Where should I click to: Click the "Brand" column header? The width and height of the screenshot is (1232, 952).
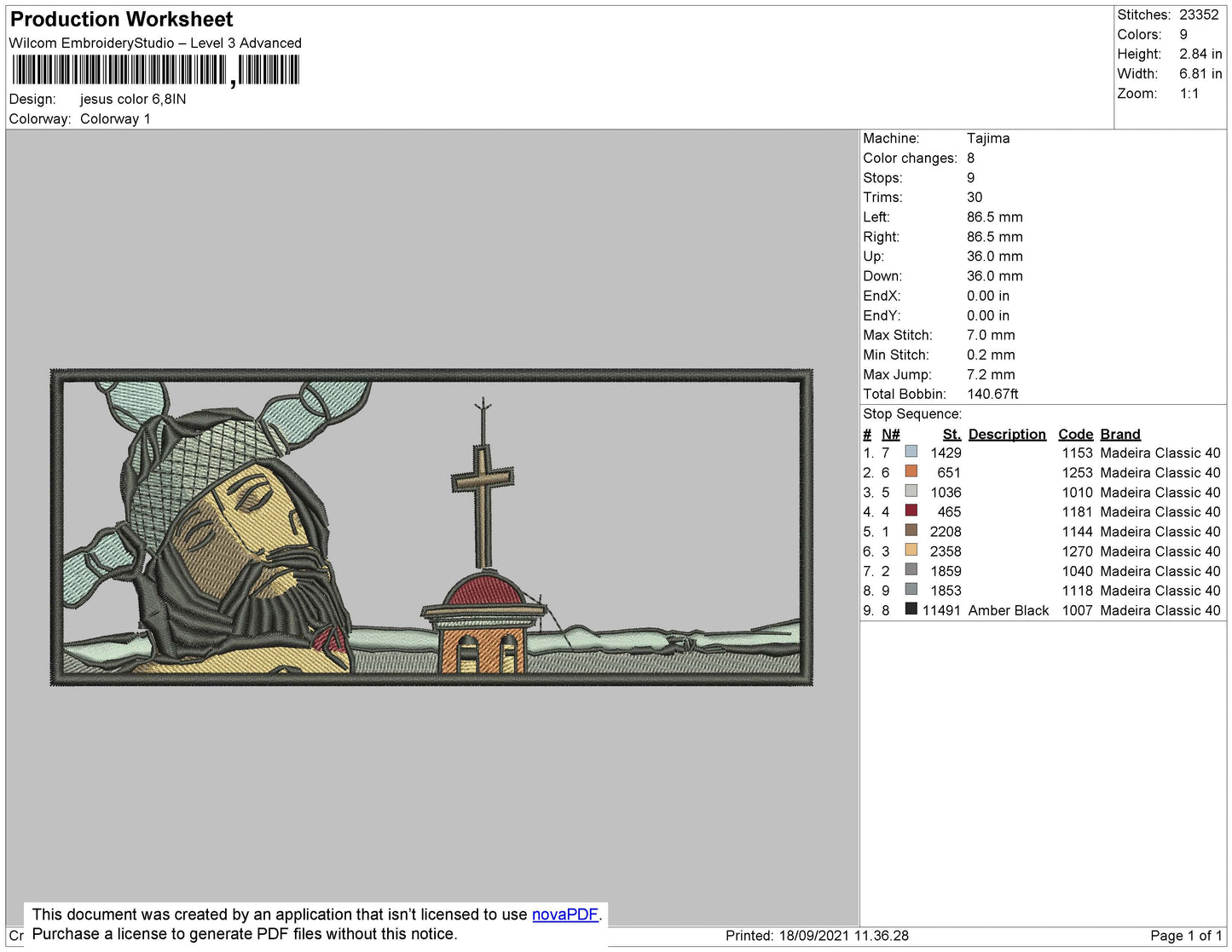tap(1120, 435)
